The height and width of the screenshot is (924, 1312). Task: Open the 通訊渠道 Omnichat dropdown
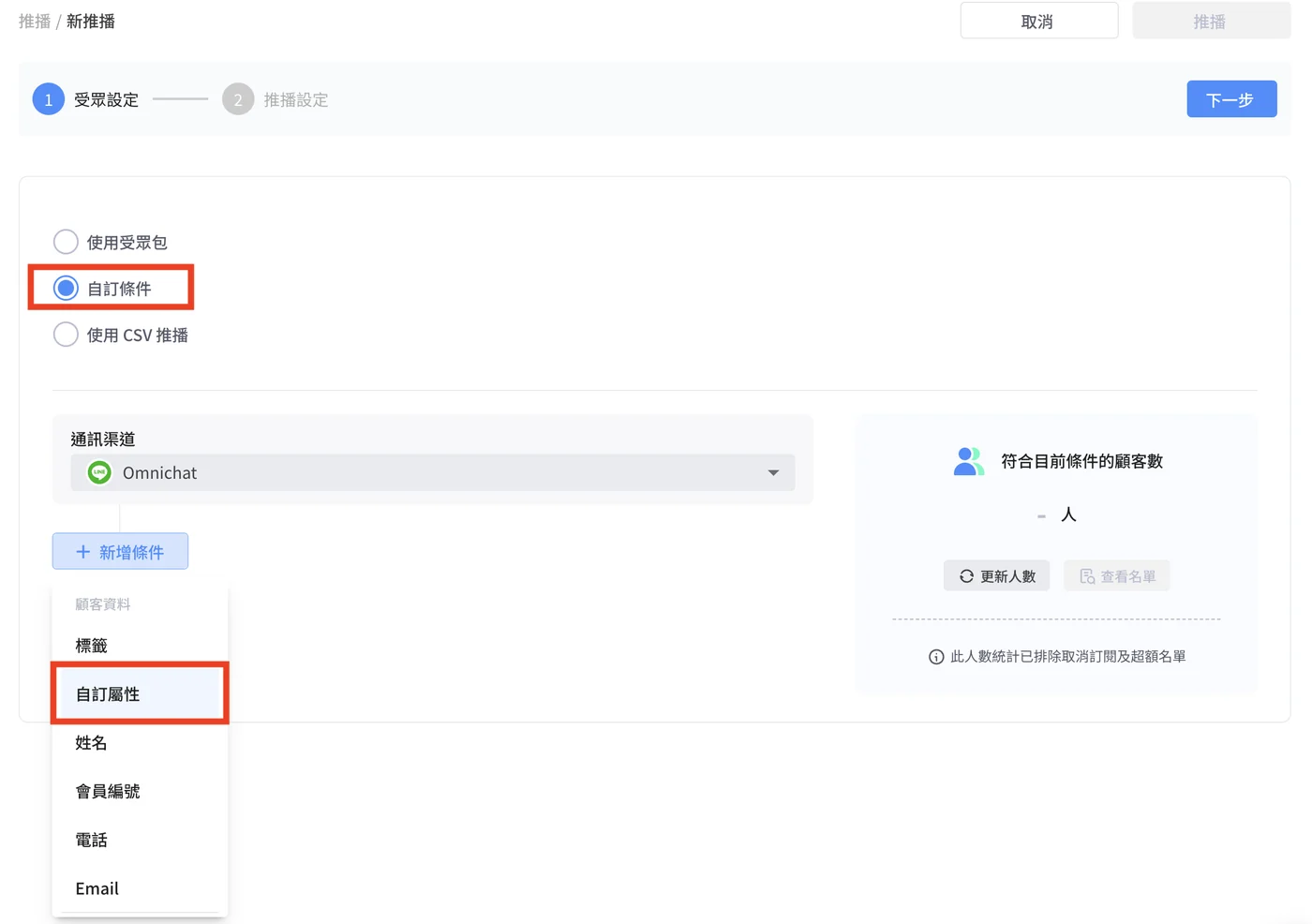(x=433, y=472)
